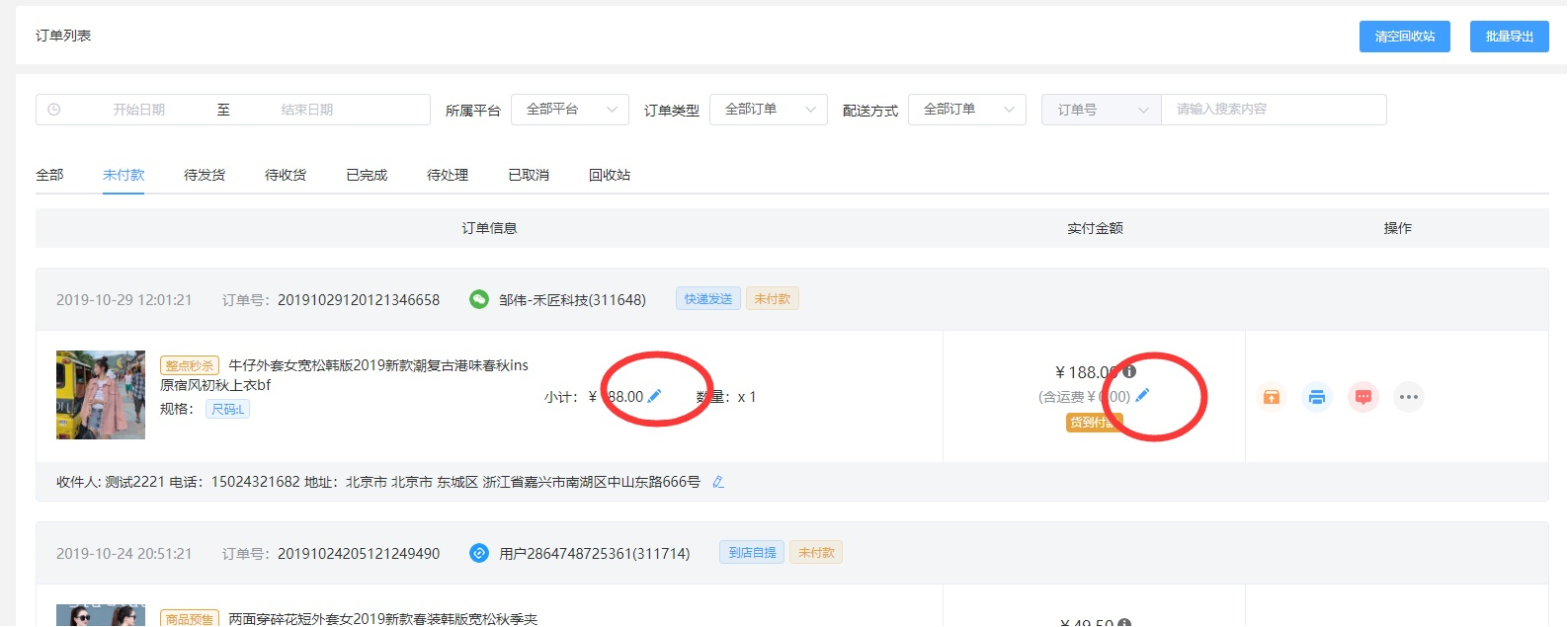This screenshot has width=1568, height=627.
Task: Click the 结束日期 end date field
Action: tap(307, 110)
